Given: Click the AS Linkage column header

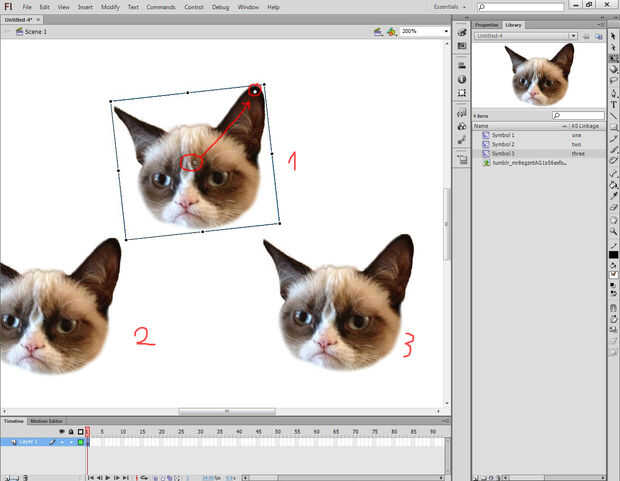Looking at the screenshot, I should 585,126.
